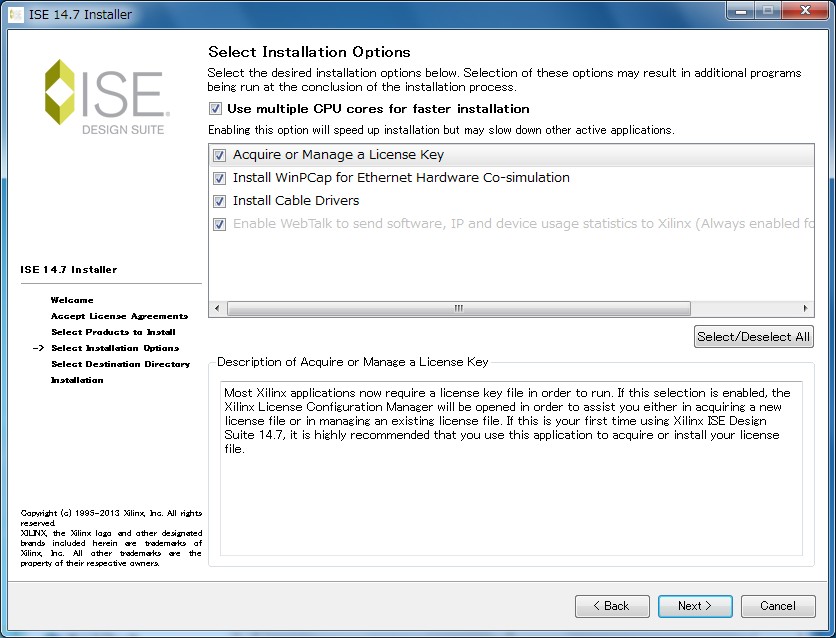
Task: Click the Select Products to Install step
Action: [113, 332]
